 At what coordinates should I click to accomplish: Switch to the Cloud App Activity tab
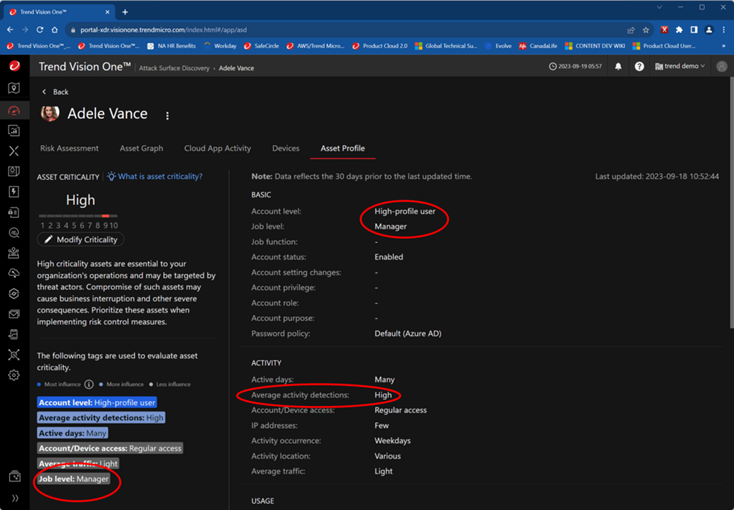(x=217, y=148)
